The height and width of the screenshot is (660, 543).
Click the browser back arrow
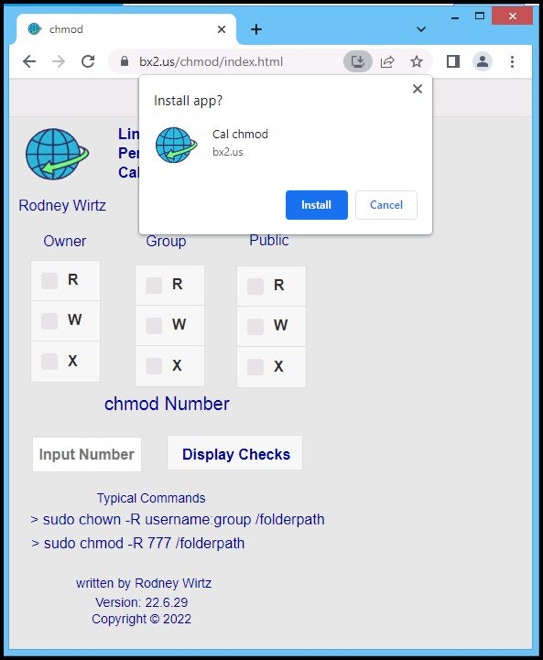tap(29, 62)
